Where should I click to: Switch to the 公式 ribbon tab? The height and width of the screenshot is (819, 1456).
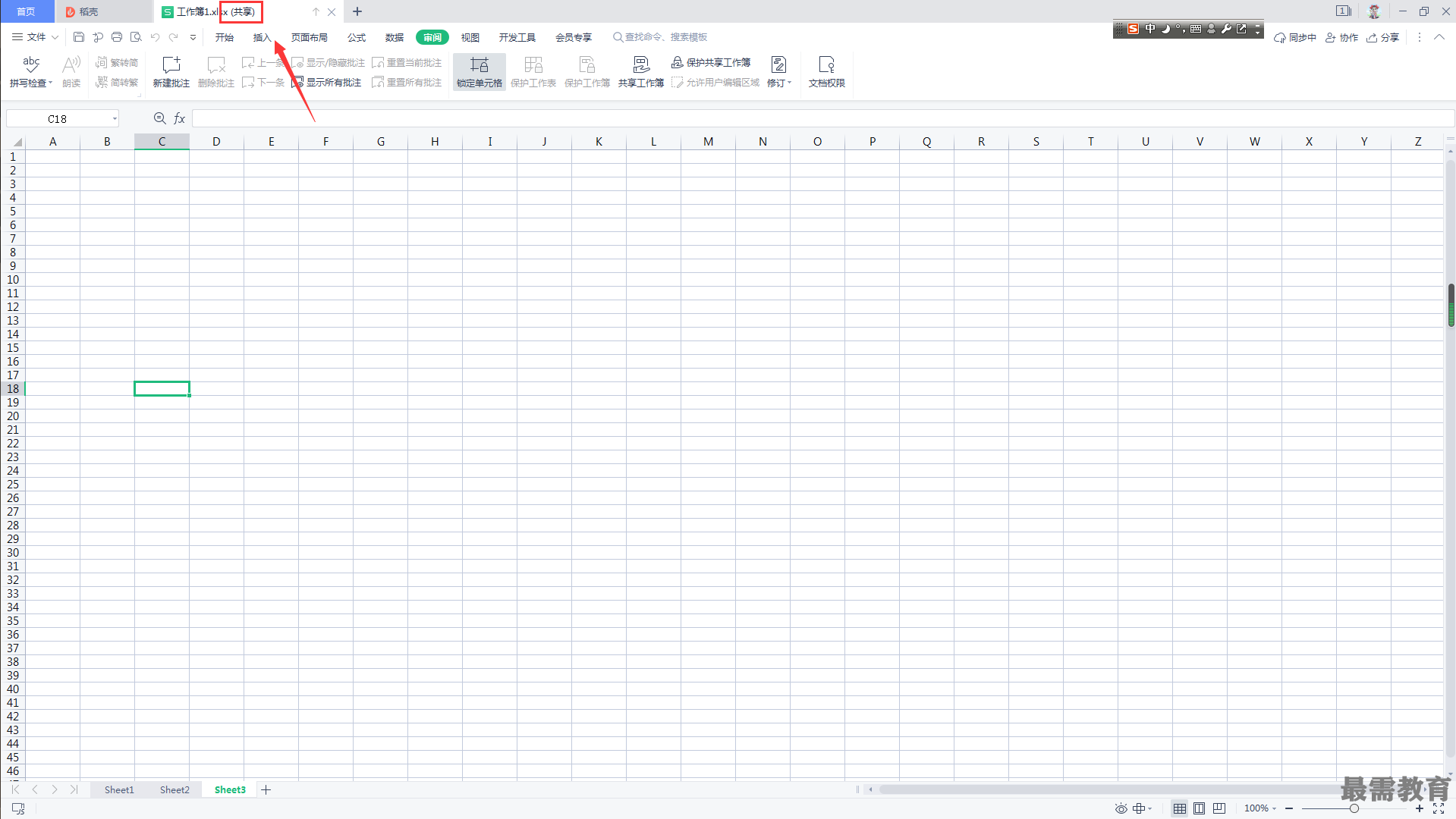click(357, 37)
